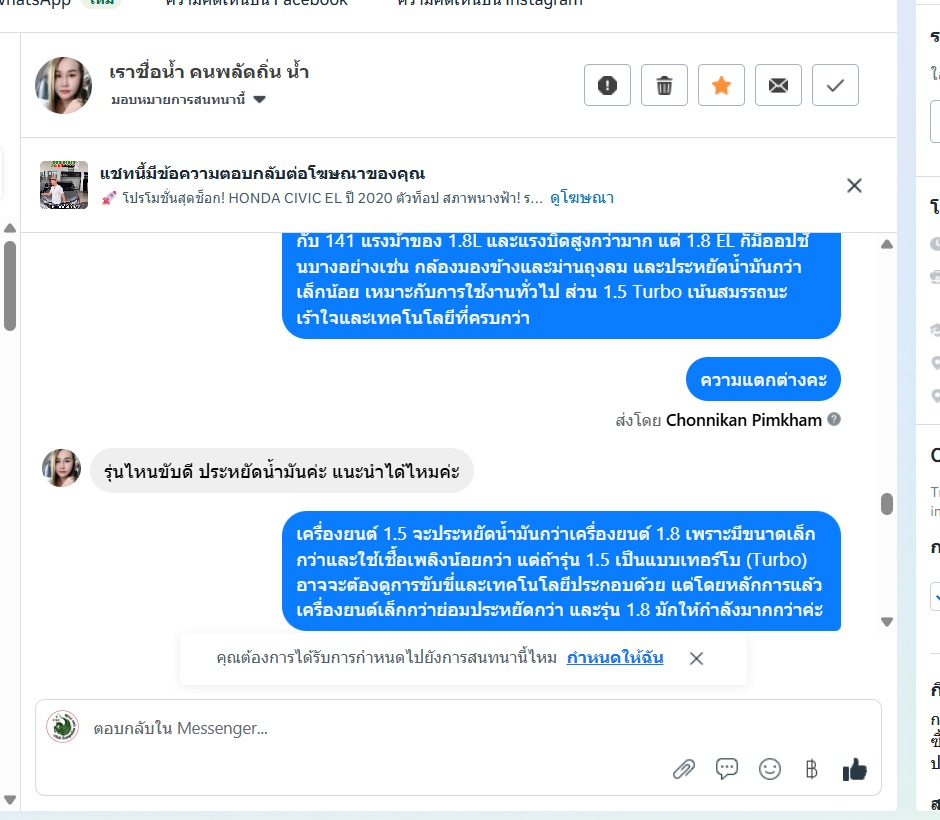Mark conversation unread with envelope icon
Image resolution: width=940 pixels, height=820 pixels.
(778, 85)
